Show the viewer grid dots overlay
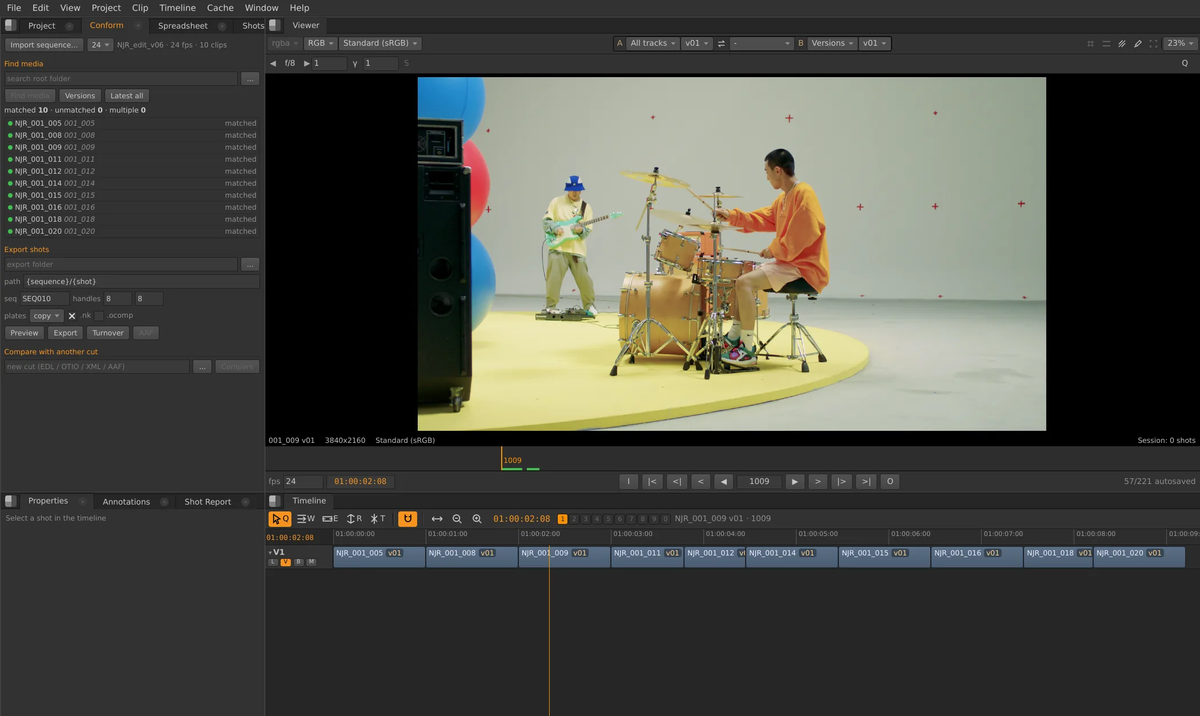The height and width of the screenshot is (716, 1200). pyautogui.click(x=1090, y=44)
